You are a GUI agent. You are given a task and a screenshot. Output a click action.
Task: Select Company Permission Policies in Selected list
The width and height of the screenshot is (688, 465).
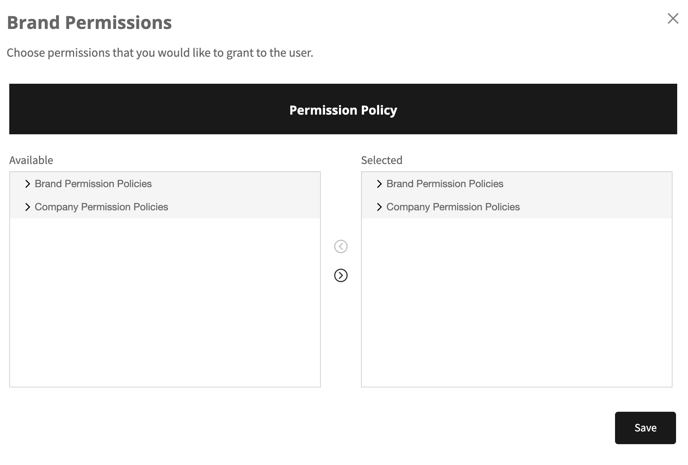coord(453,207)
